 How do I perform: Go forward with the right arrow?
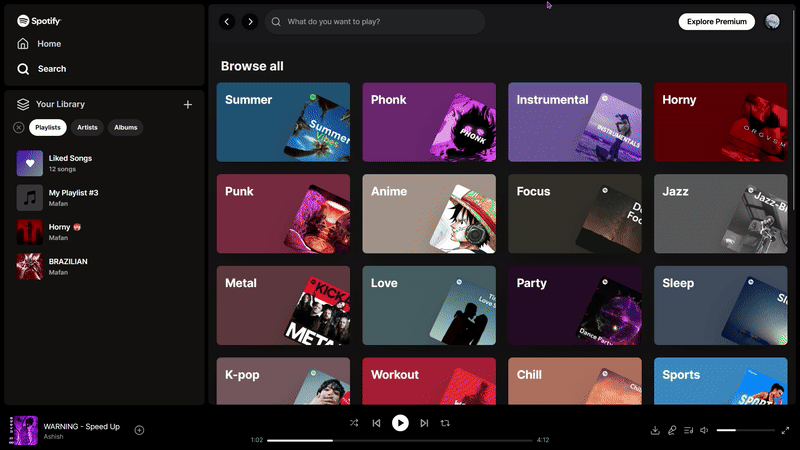(250, 21)
